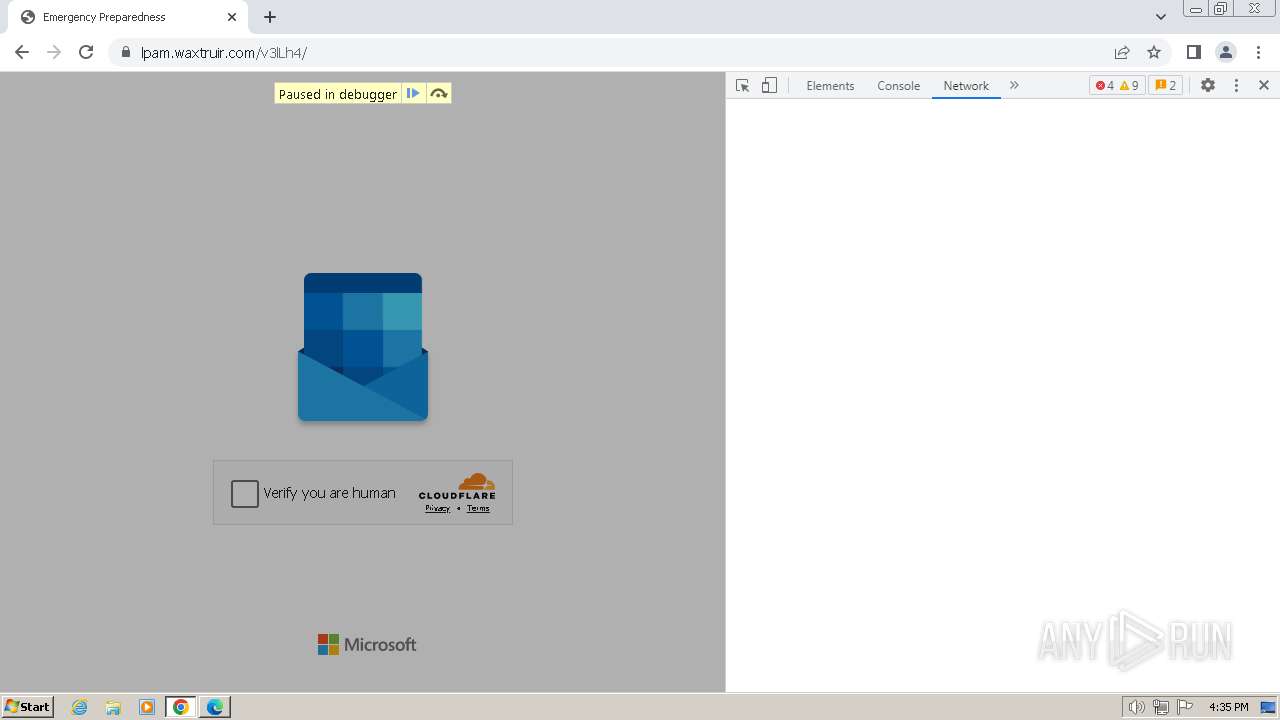The width and height of the screenshot is (1280, 720).
Task: Check the Verify you are human box
Action: [x=245, y=493]
